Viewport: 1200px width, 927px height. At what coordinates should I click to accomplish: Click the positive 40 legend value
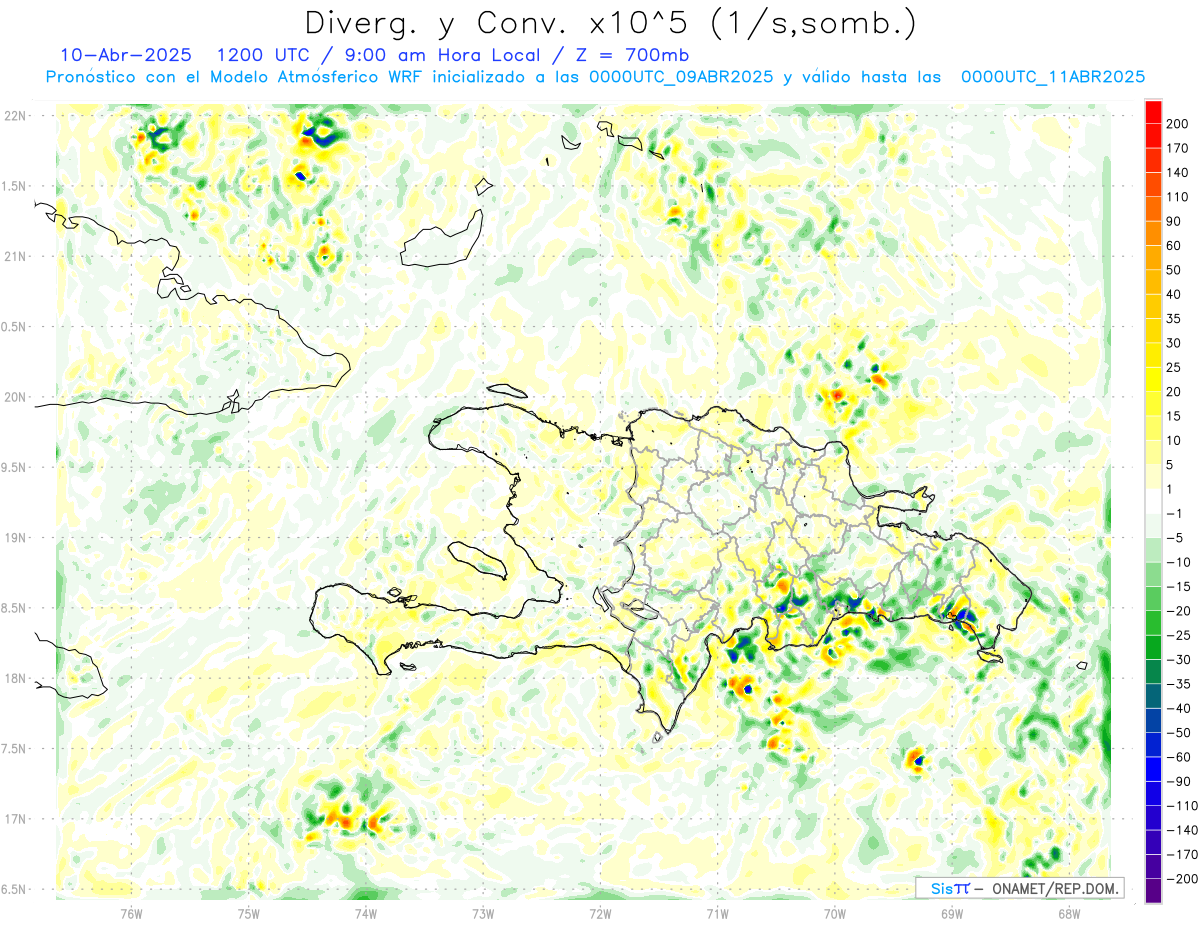1174,294
